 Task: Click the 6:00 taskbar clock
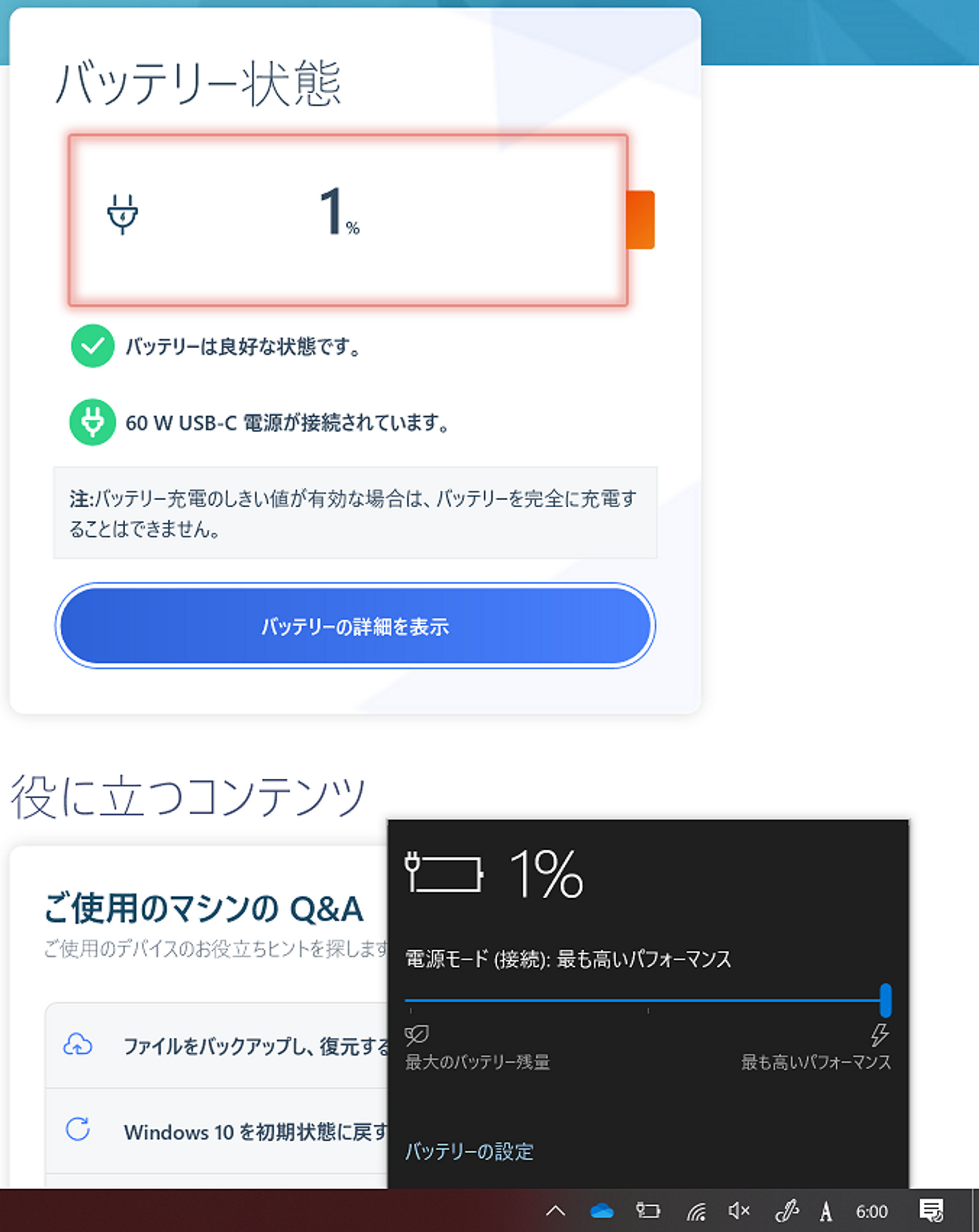(871, 1211)
